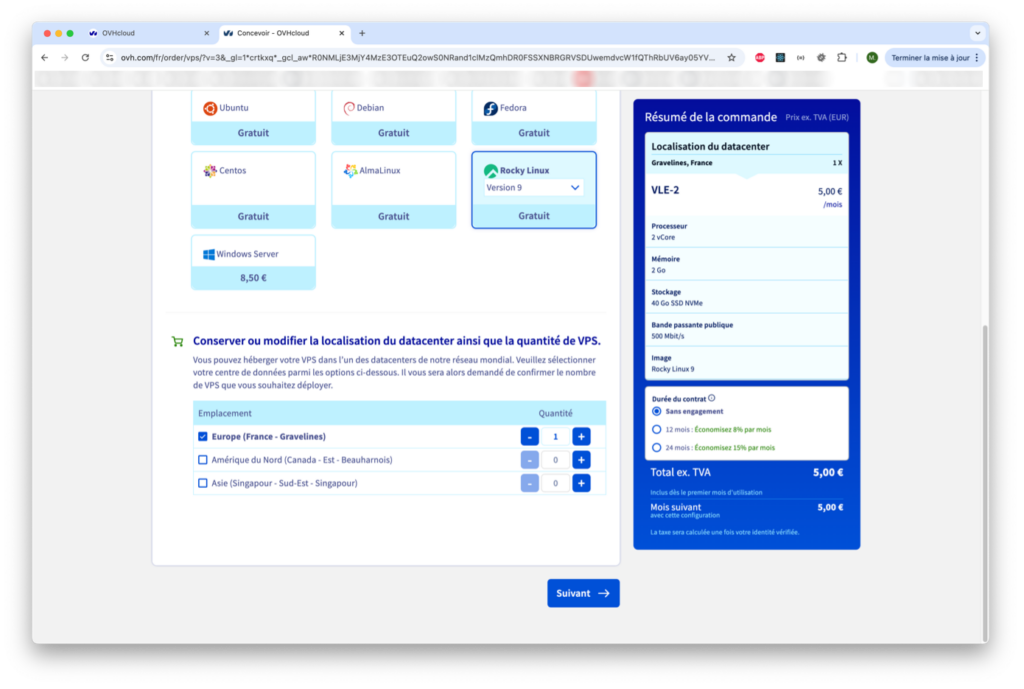Click the Emplacement column header
The image size is (1024, 689).
click(x=225, y=413)
